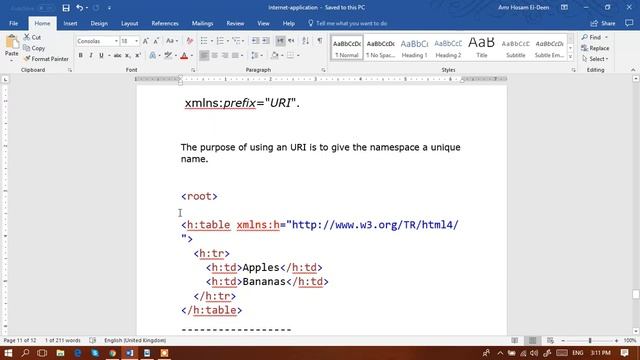Apply the No Spacing style
640x360 pixels.
[x=380, y=48]
